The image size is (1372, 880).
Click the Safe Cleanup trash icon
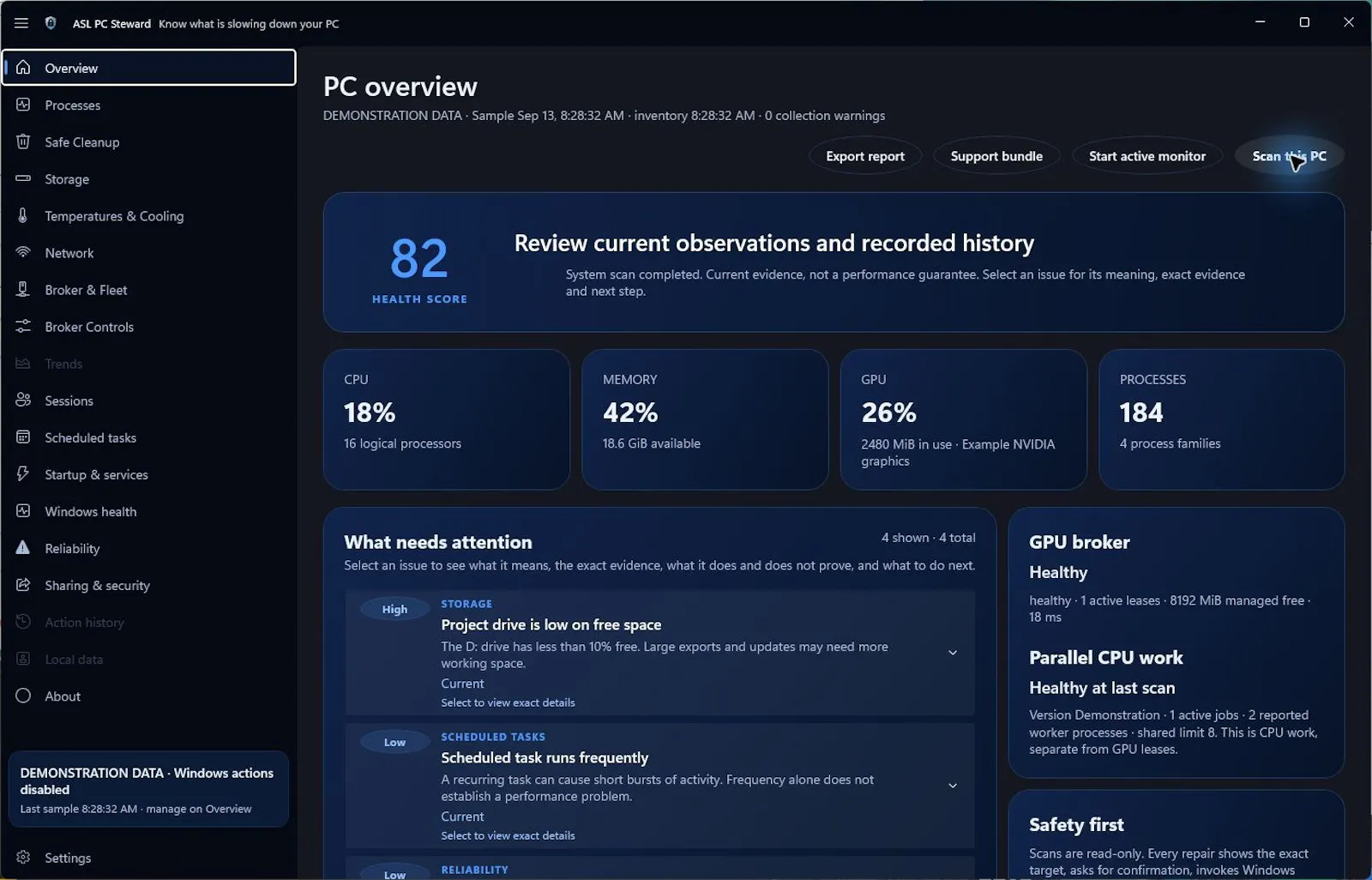(23, 142)
